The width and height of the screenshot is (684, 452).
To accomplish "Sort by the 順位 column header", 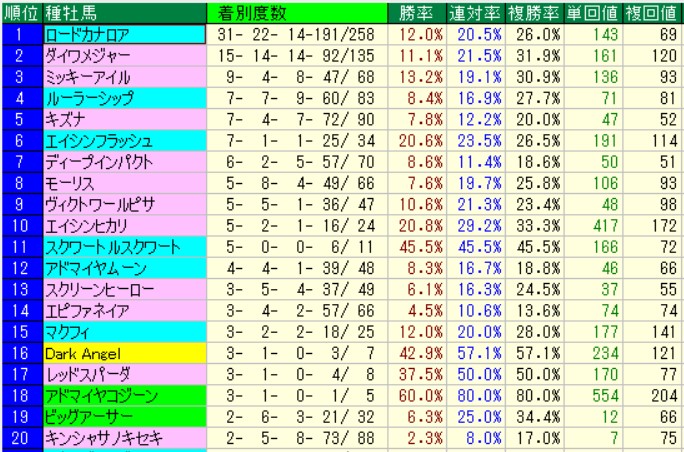I will coord(22,13).
